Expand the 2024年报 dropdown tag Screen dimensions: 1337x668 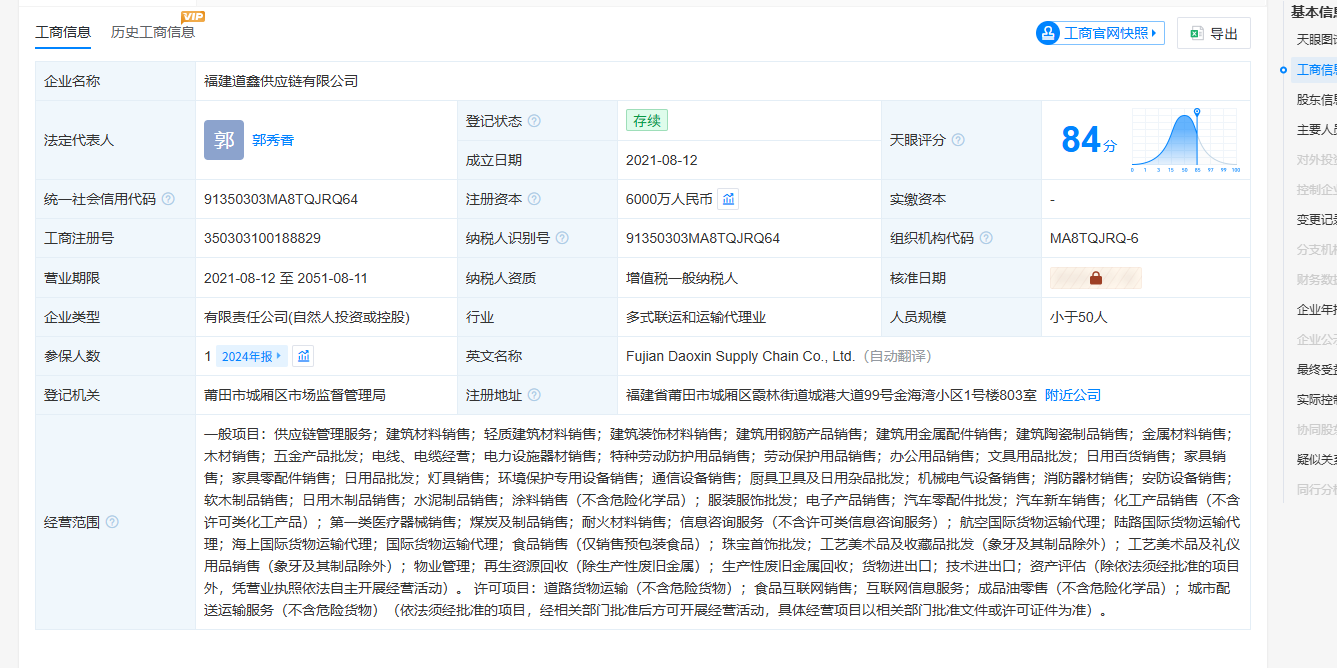(251, 356)
